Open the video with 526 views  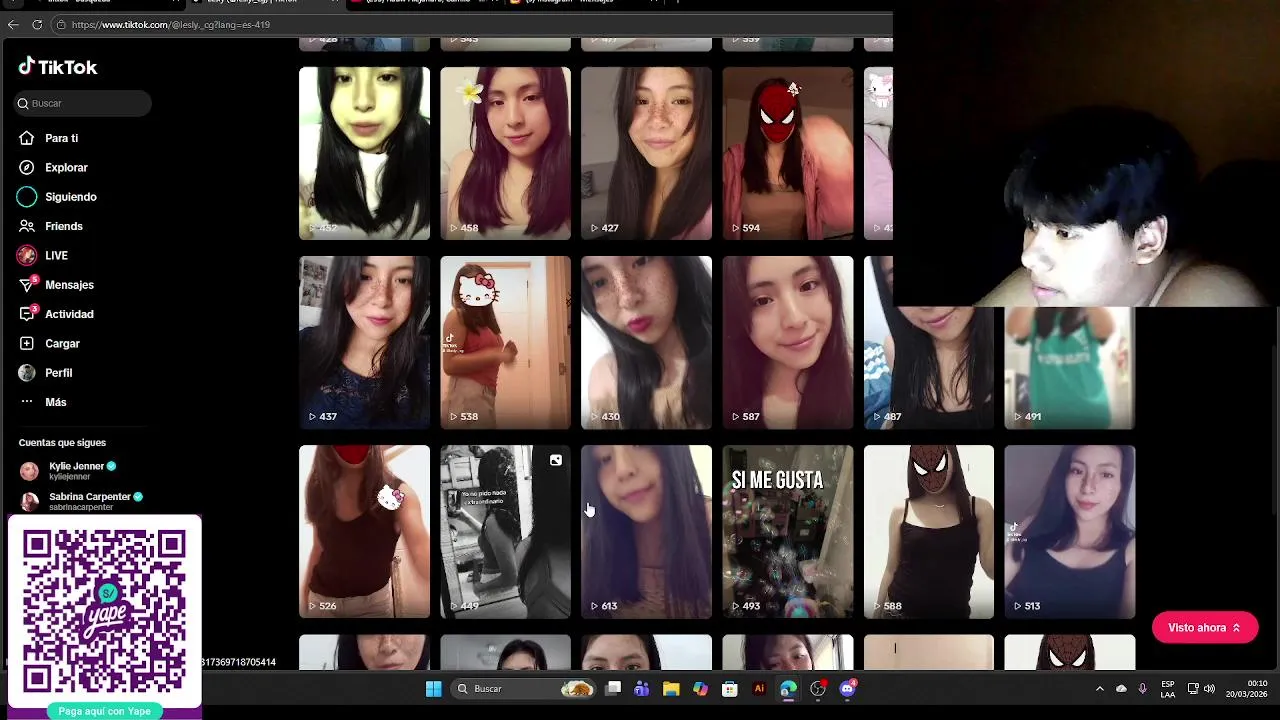364,531
